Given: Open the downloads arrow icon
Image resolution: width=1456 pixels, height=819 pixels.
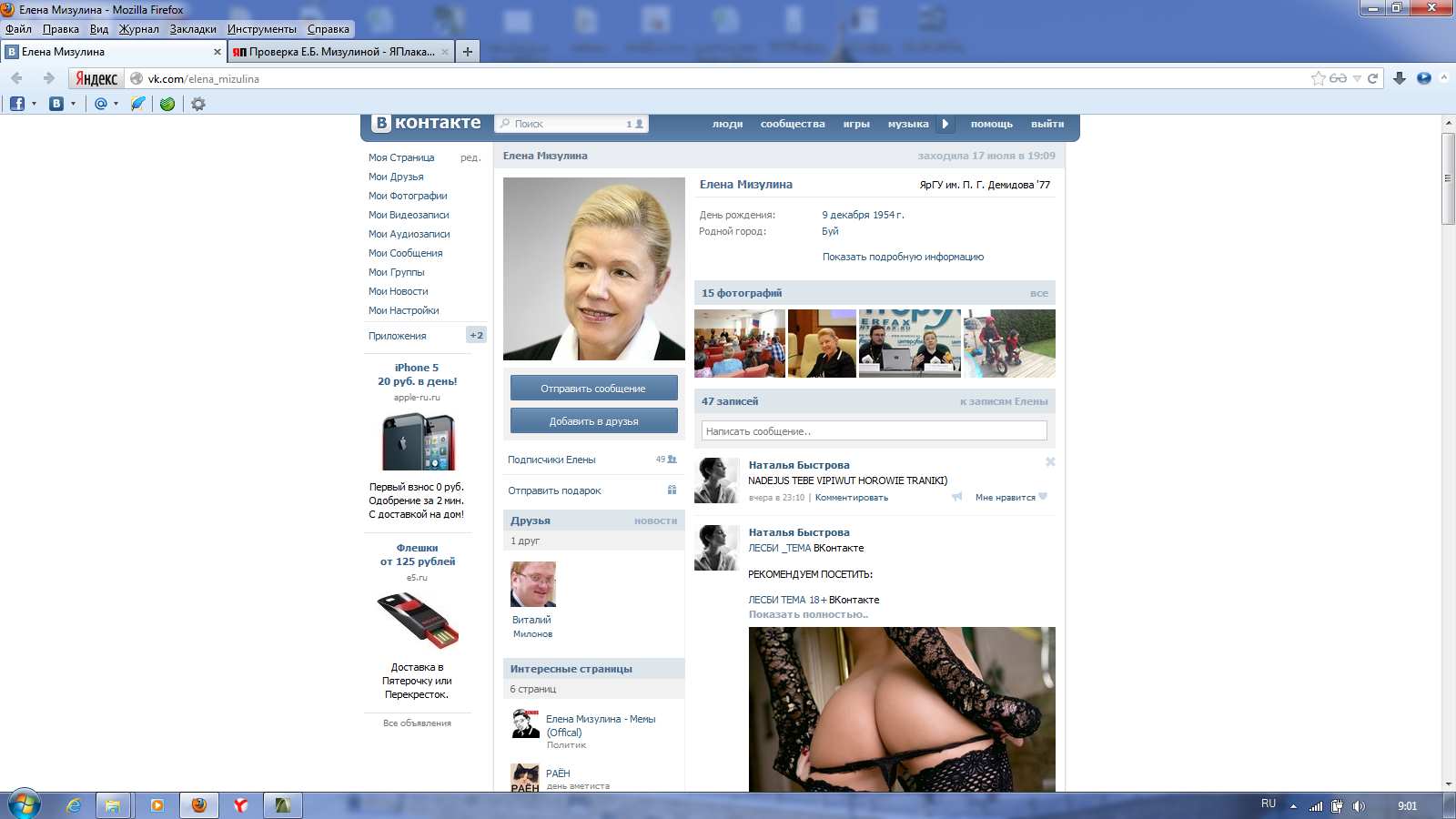Looking at the screenshot, I should pyautogui.click(x=1400, y=78).
